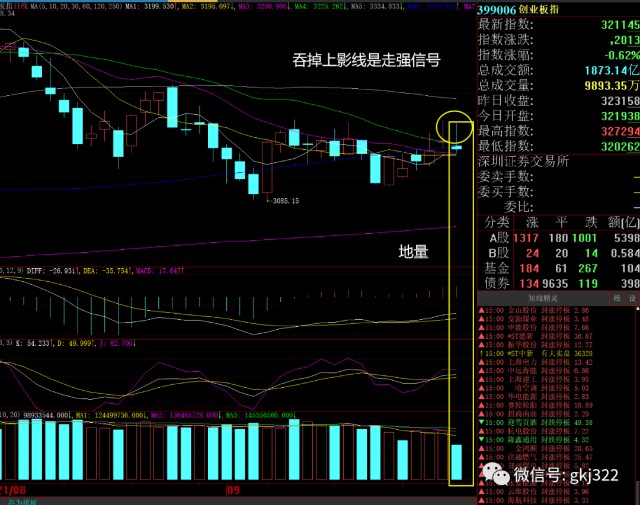
Task: Click the 统 button in the 短线精灵 header
Action: pos(616,298)
